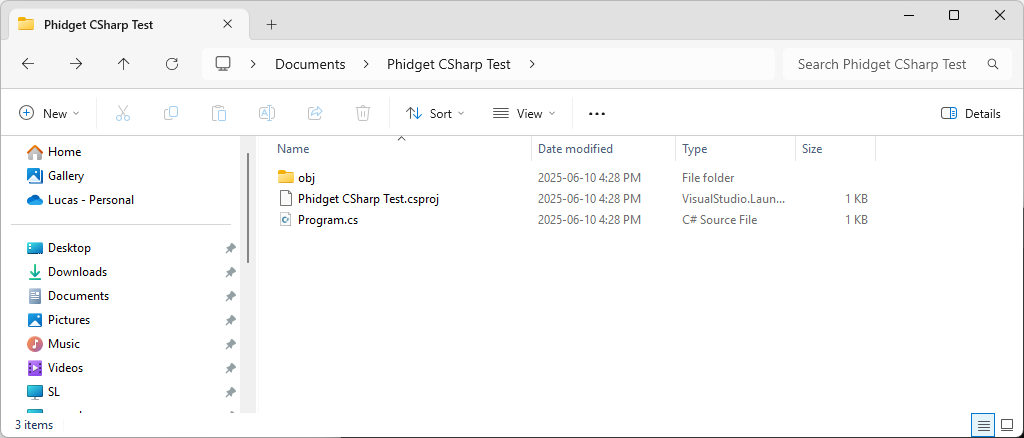Click the Share icon in toolbar
Viewport: 1024px width, 438px height.
coord(315,114)
